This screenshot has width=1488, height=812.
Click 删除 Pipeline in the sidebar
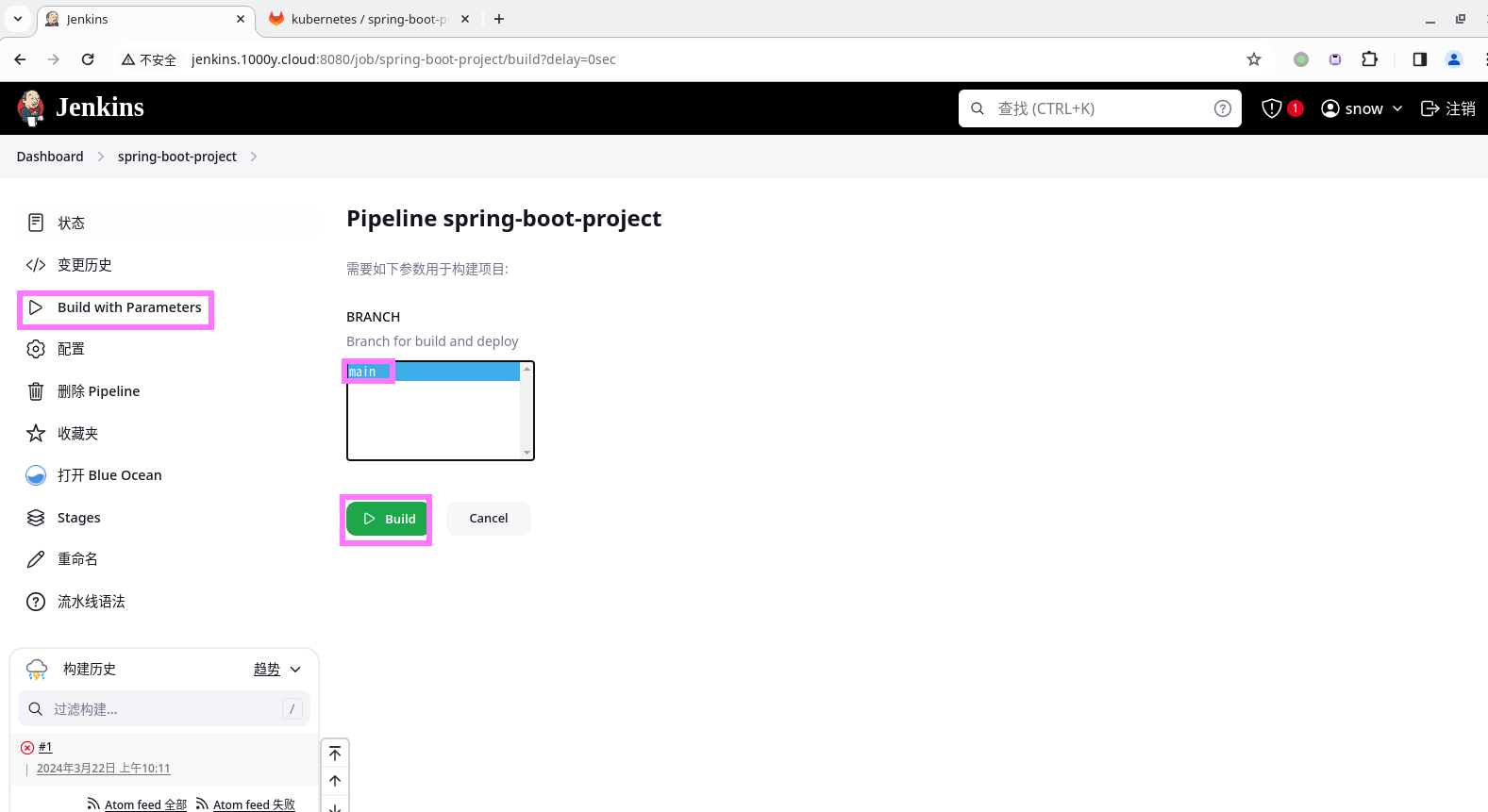(x=84, y=391)
